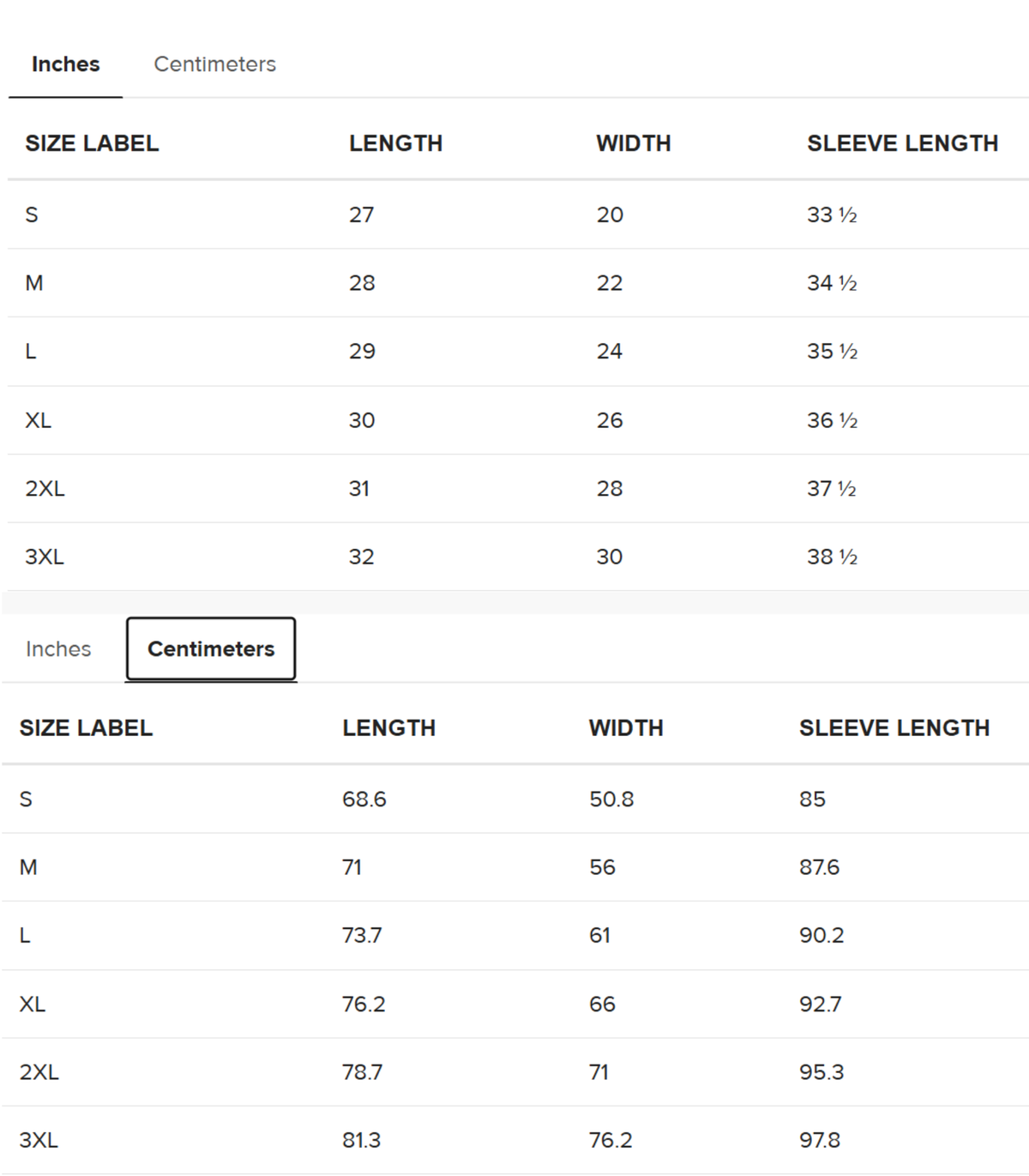This screenshot has width=1029, height=1176.
Task: Select the Inches tab in the lower chart
Action: (58, 649)
